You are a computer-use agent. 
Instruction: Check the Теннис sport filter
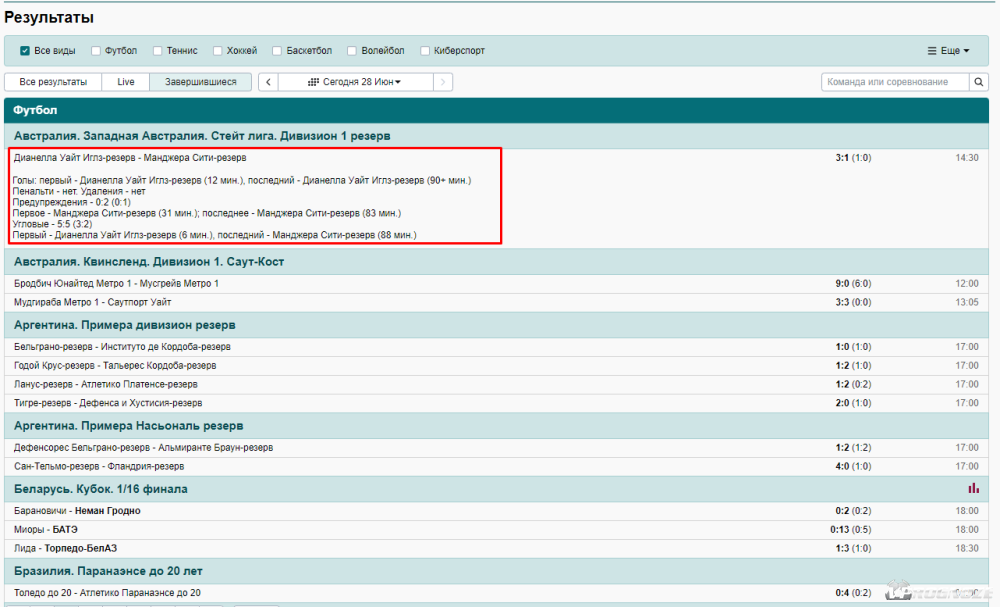pos(158,51)
